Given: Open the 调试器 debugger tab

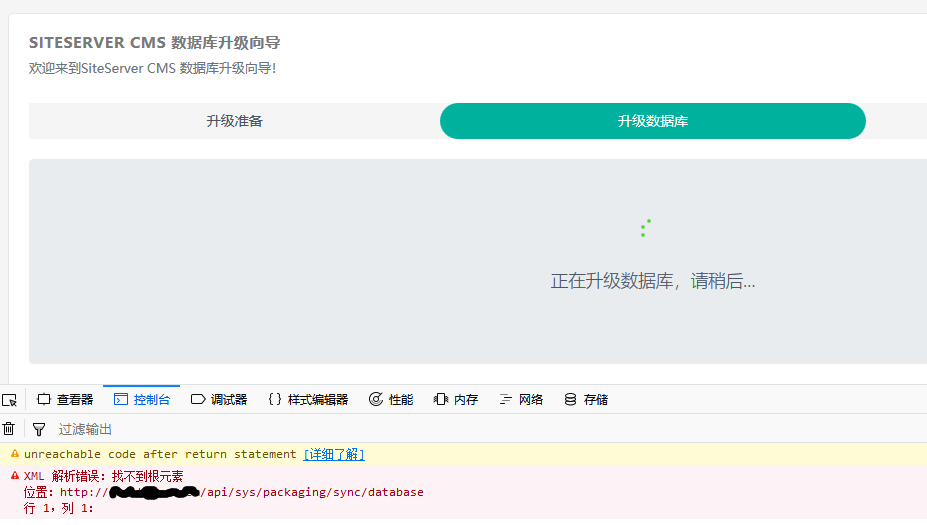Looking at the screenshot, I should pos(219,400).
